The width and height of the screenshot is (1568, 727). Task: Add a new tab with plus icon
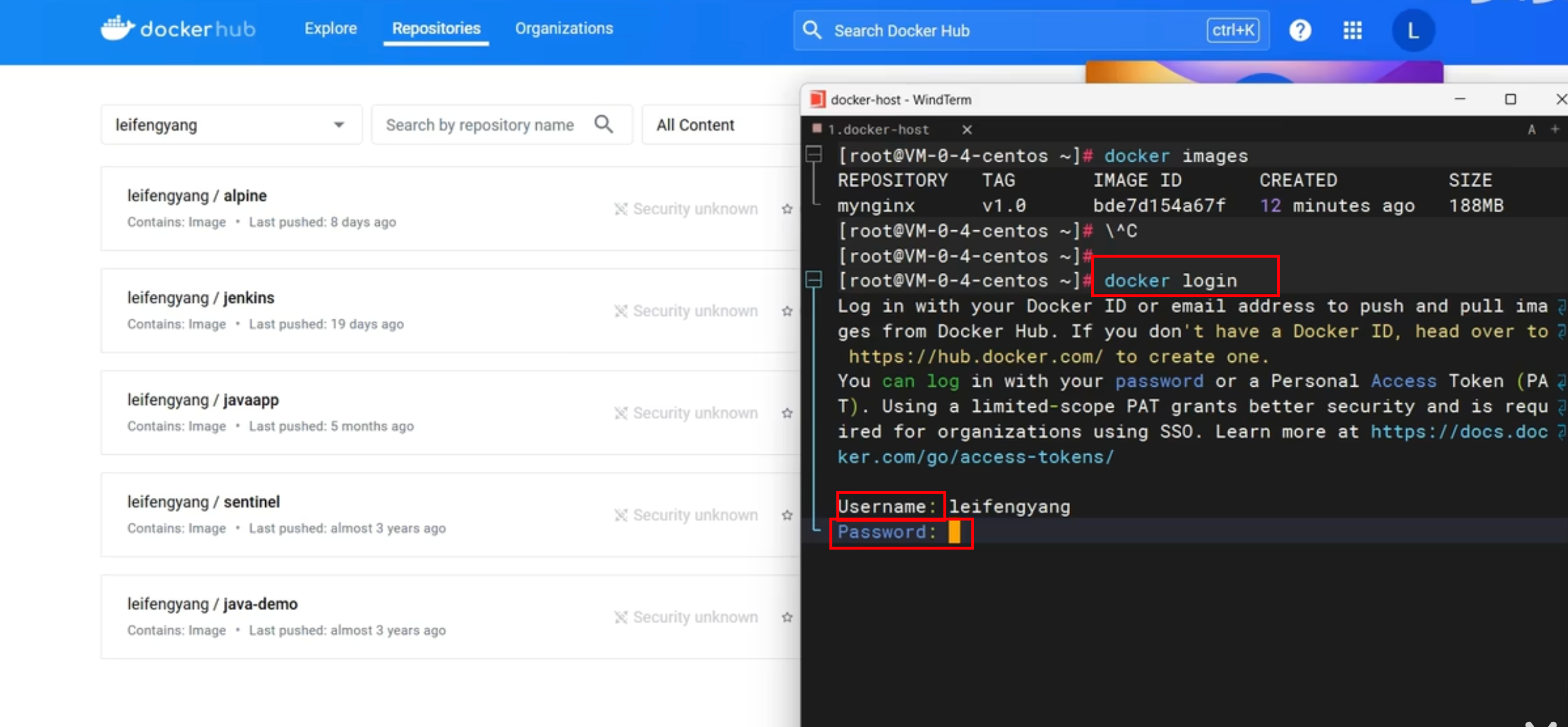click(1555, 129)
